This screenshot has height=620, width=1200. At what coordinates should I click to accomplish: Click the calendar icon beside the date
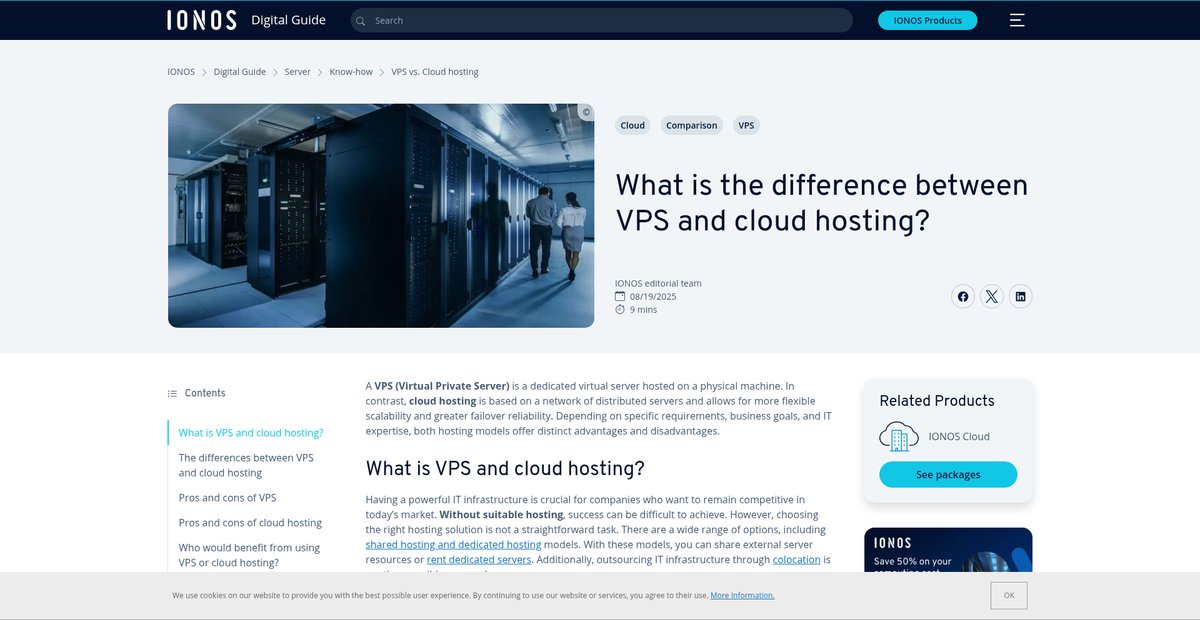620,297
